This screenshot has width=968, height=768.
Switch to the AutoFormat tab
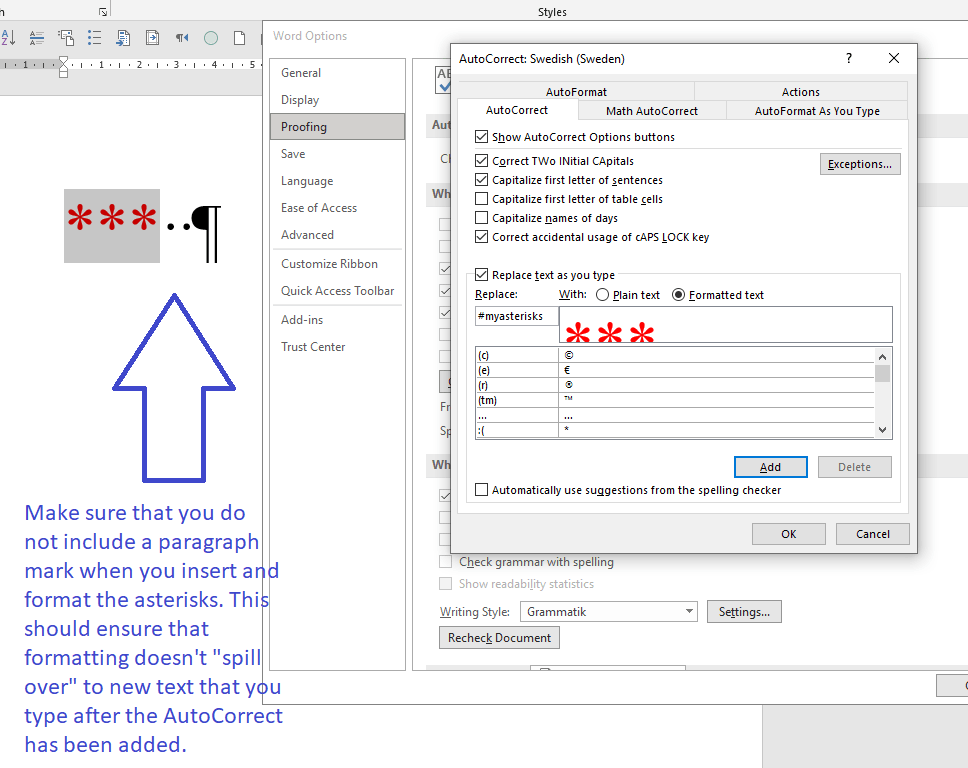point(576,91)
